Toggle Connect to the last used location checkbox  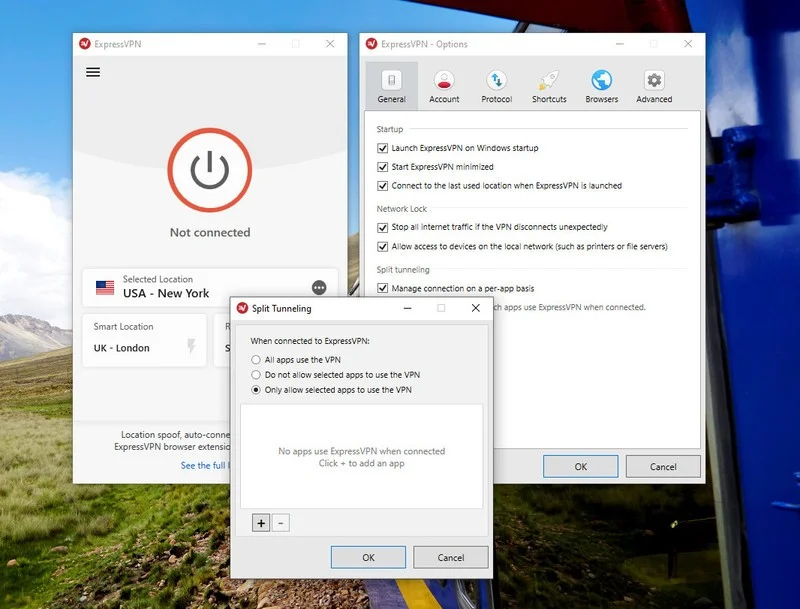[x=382, y=186]
